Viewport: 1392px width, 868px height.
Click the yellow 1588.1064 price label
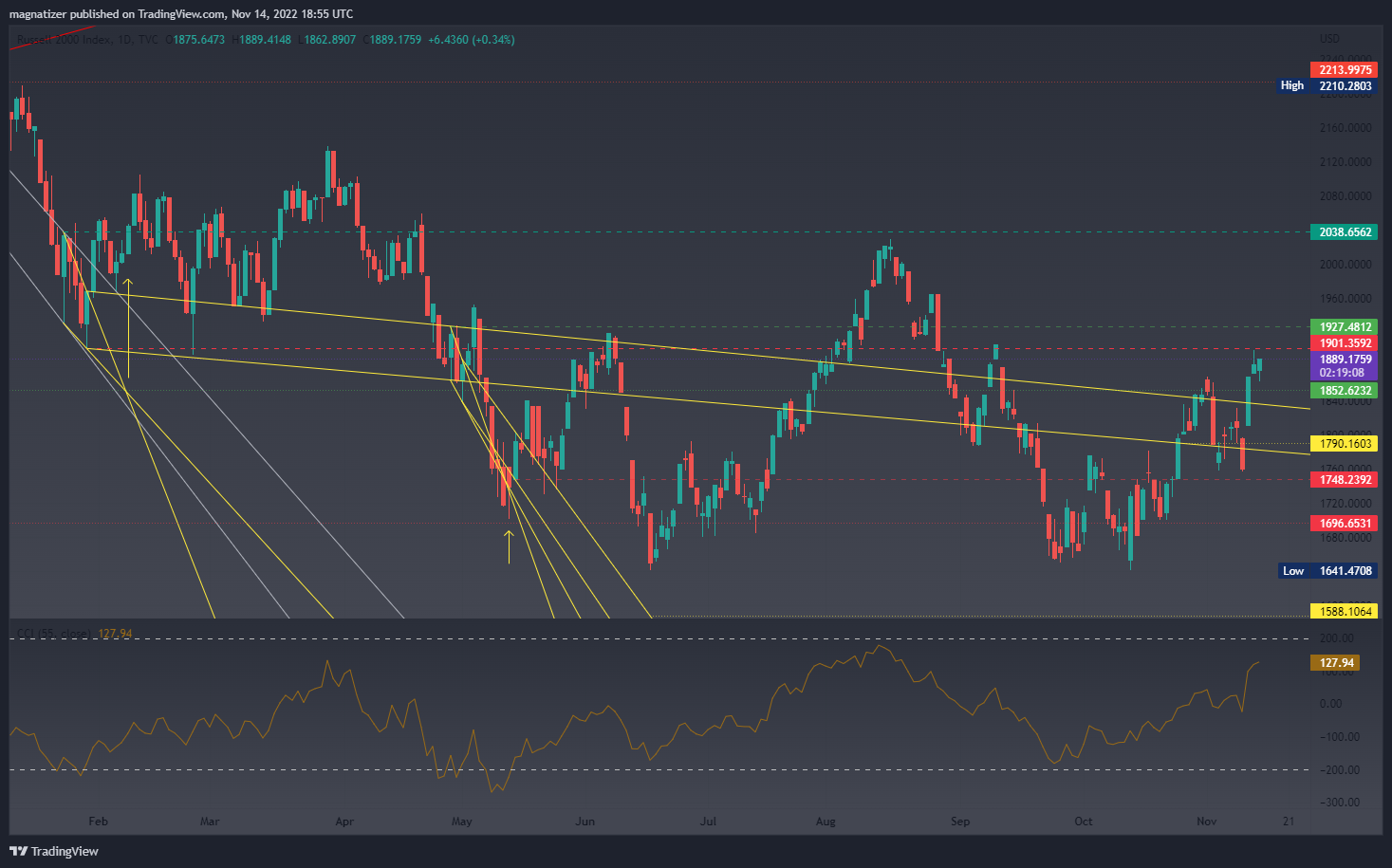1345,612
